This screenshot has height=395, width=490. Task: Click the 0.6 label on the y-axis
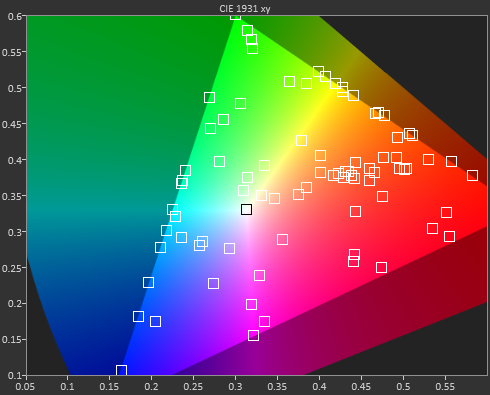coord(15,16)
